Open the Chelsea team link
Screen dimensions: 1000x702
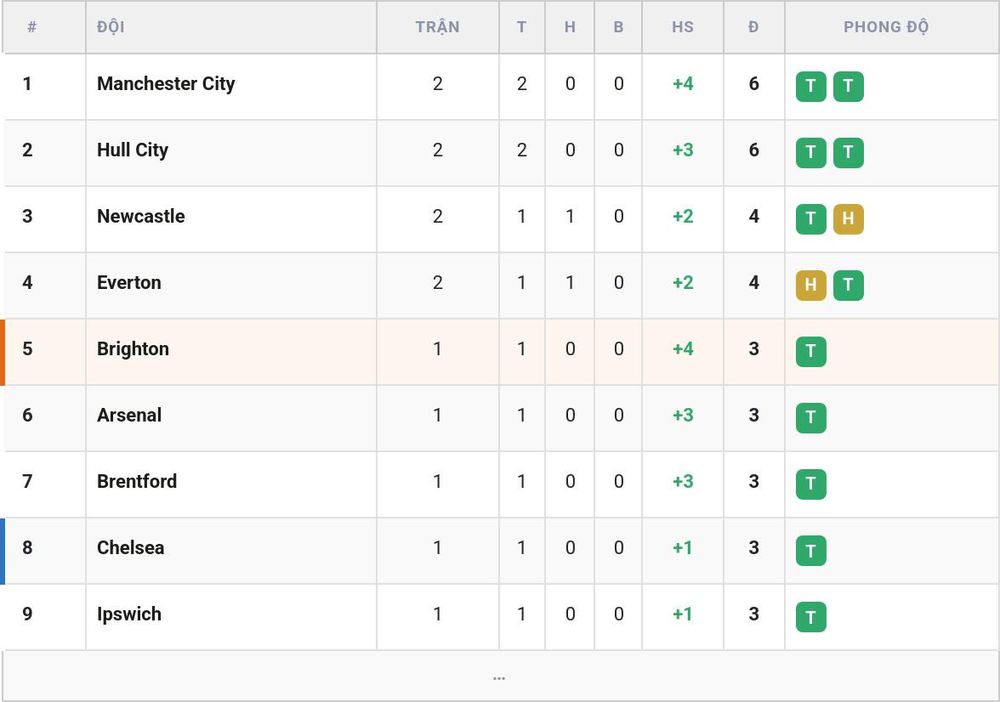(130, 548)
